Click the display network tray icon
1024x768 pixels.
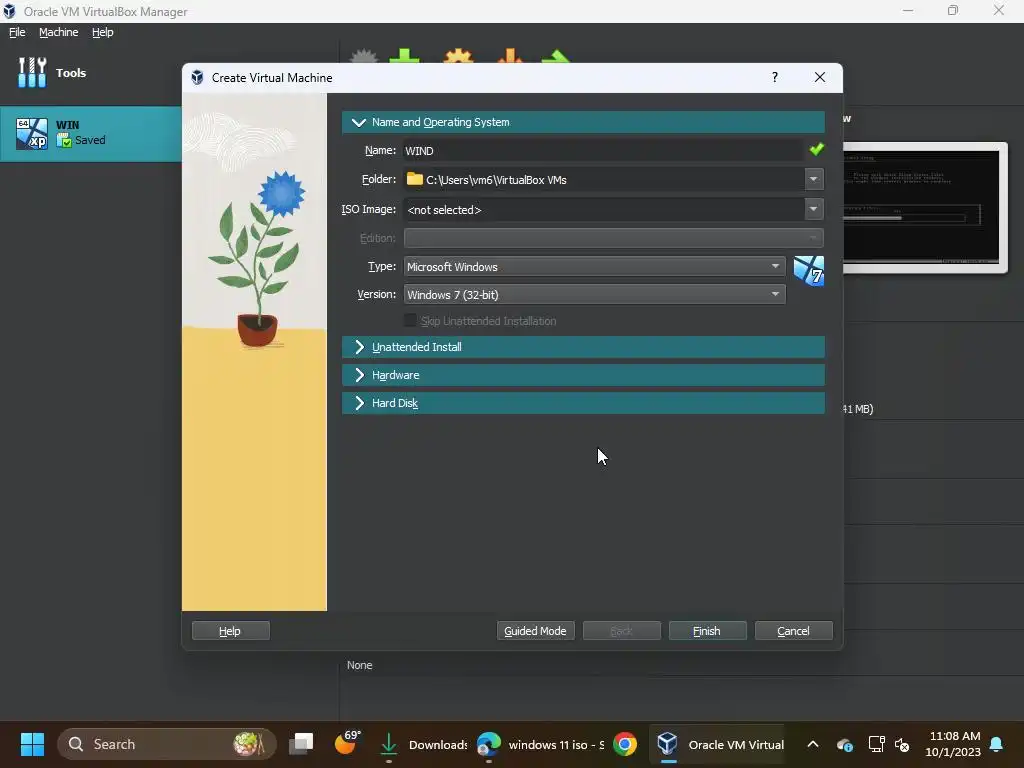[876, 744]
